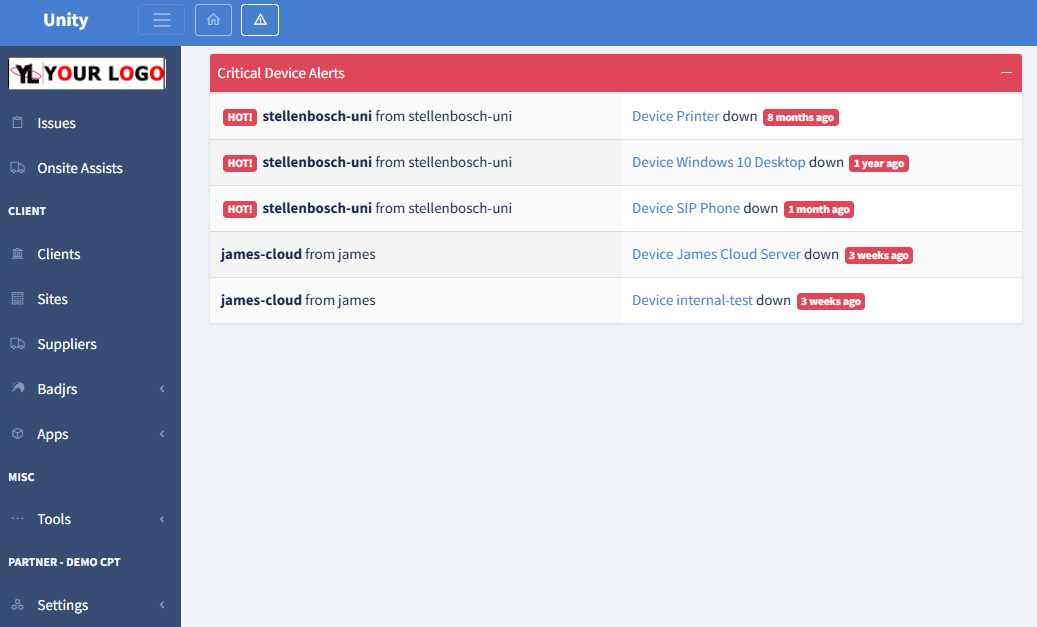Viewport: 1037px width, 627px height.
Task: Click the Suppliers truck icon
Action: pyautogui.click(x=18, y=343)
